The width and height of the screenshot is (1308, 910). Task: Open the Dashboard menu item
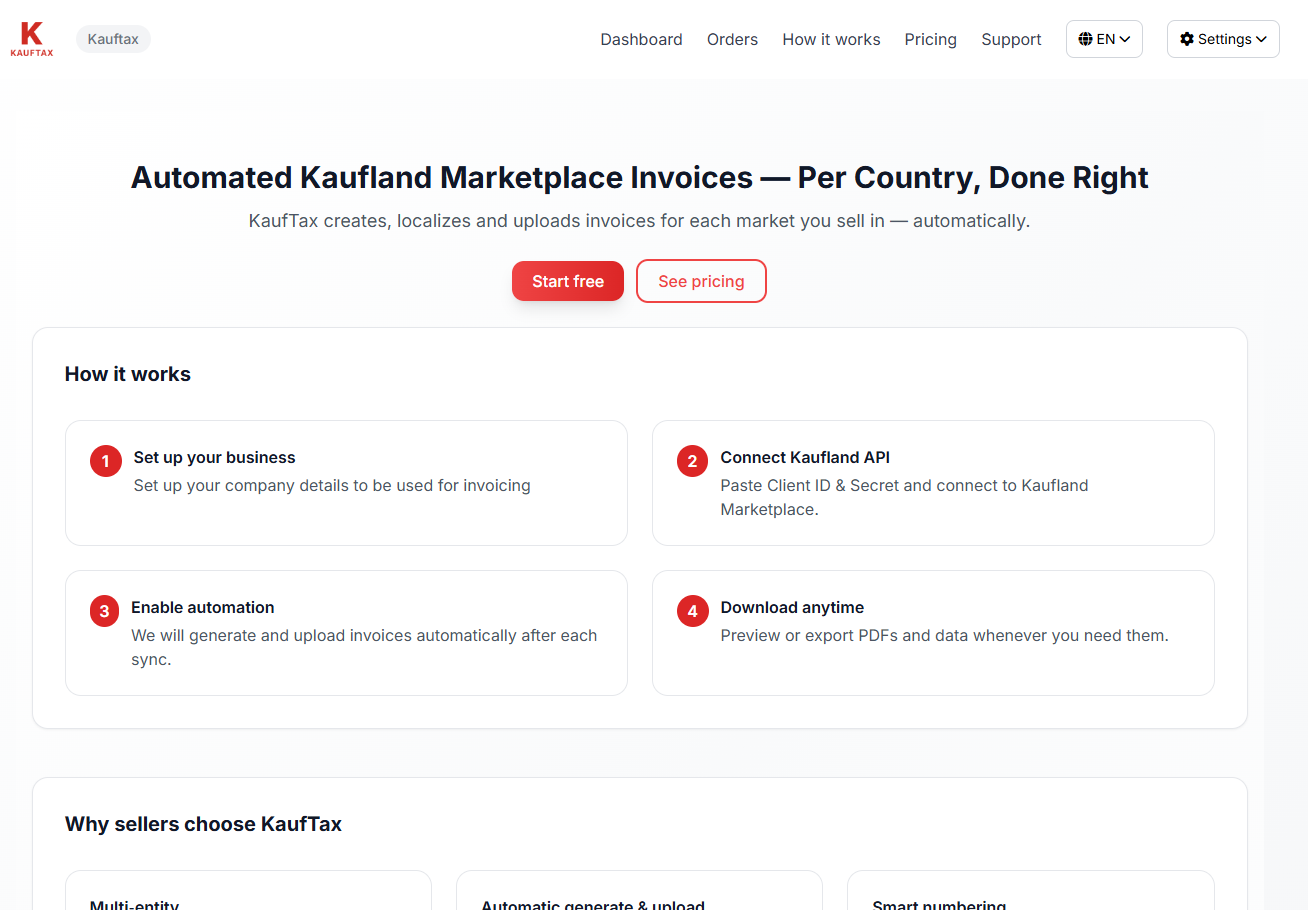(x=641, y=39)
